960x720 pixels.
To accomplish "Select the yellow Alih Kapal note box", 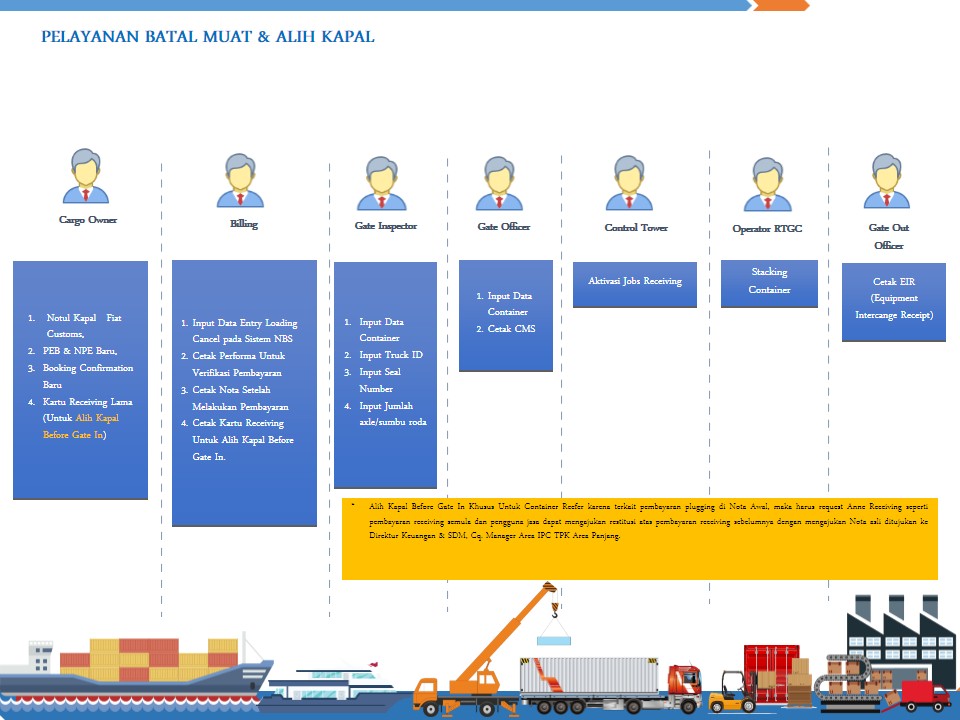I will coord(640,538).
